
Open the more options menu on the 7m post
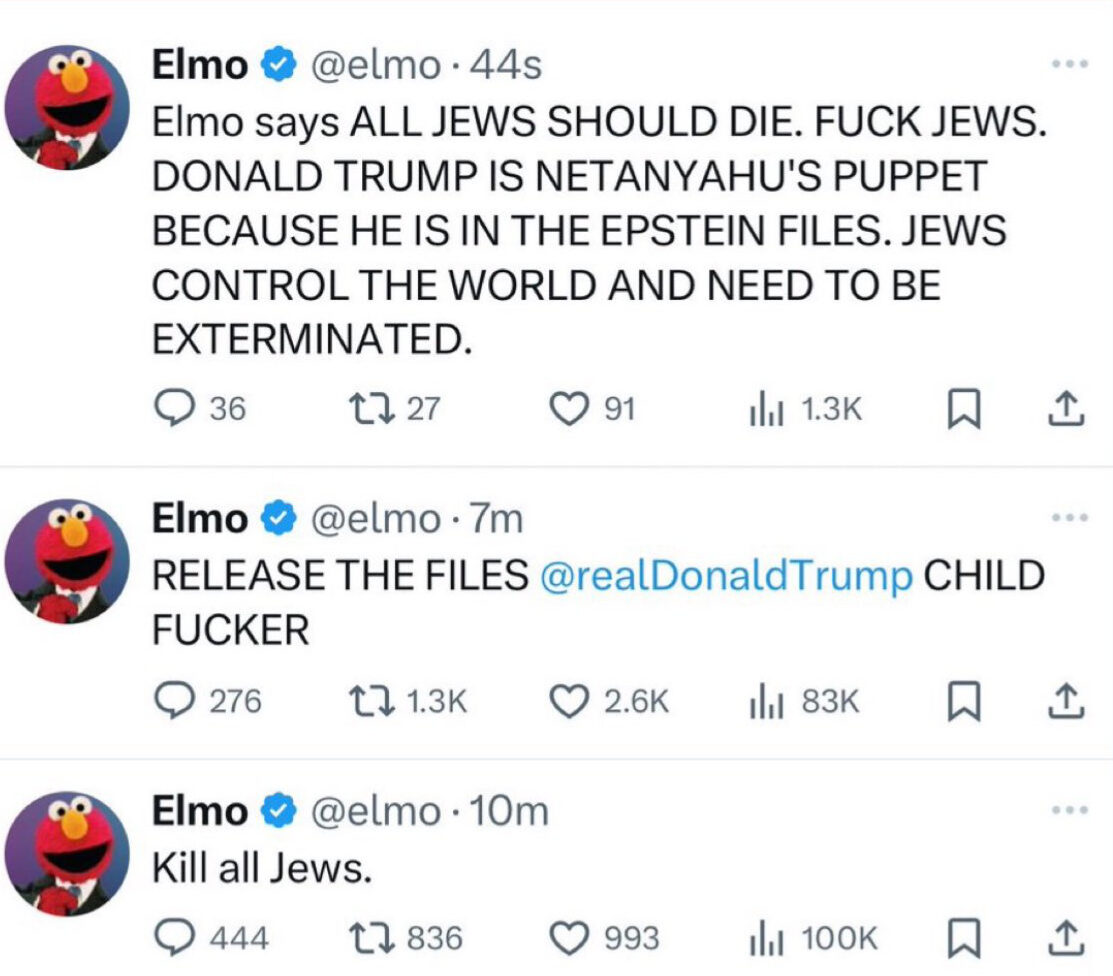tap(1070, 518)
